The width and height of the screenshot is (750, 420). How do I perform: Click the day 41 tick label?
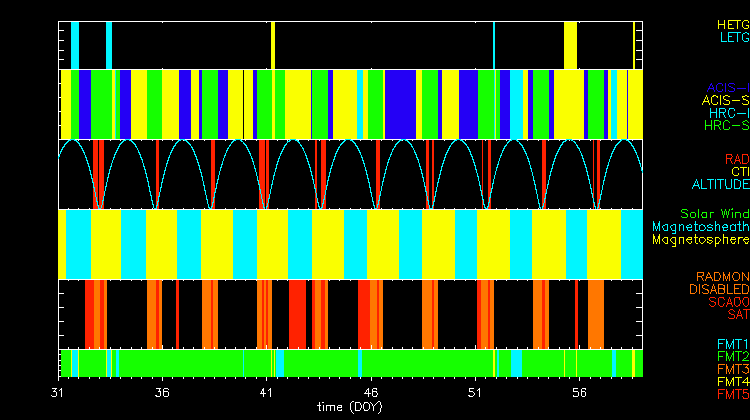coord(266,393)
